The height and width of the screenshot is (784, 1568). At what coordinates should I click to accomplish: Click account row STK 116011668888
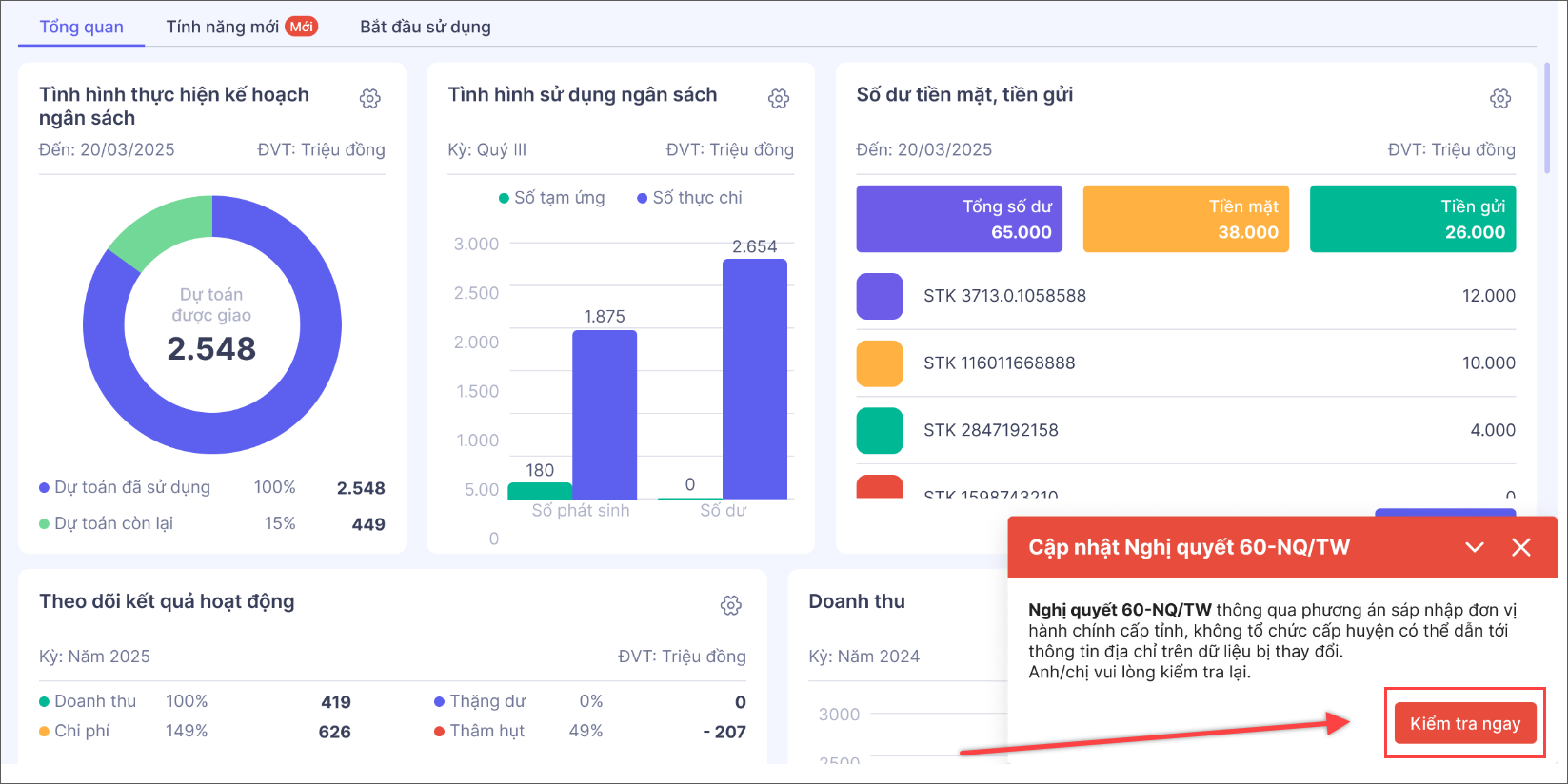tap(1185, 363)
